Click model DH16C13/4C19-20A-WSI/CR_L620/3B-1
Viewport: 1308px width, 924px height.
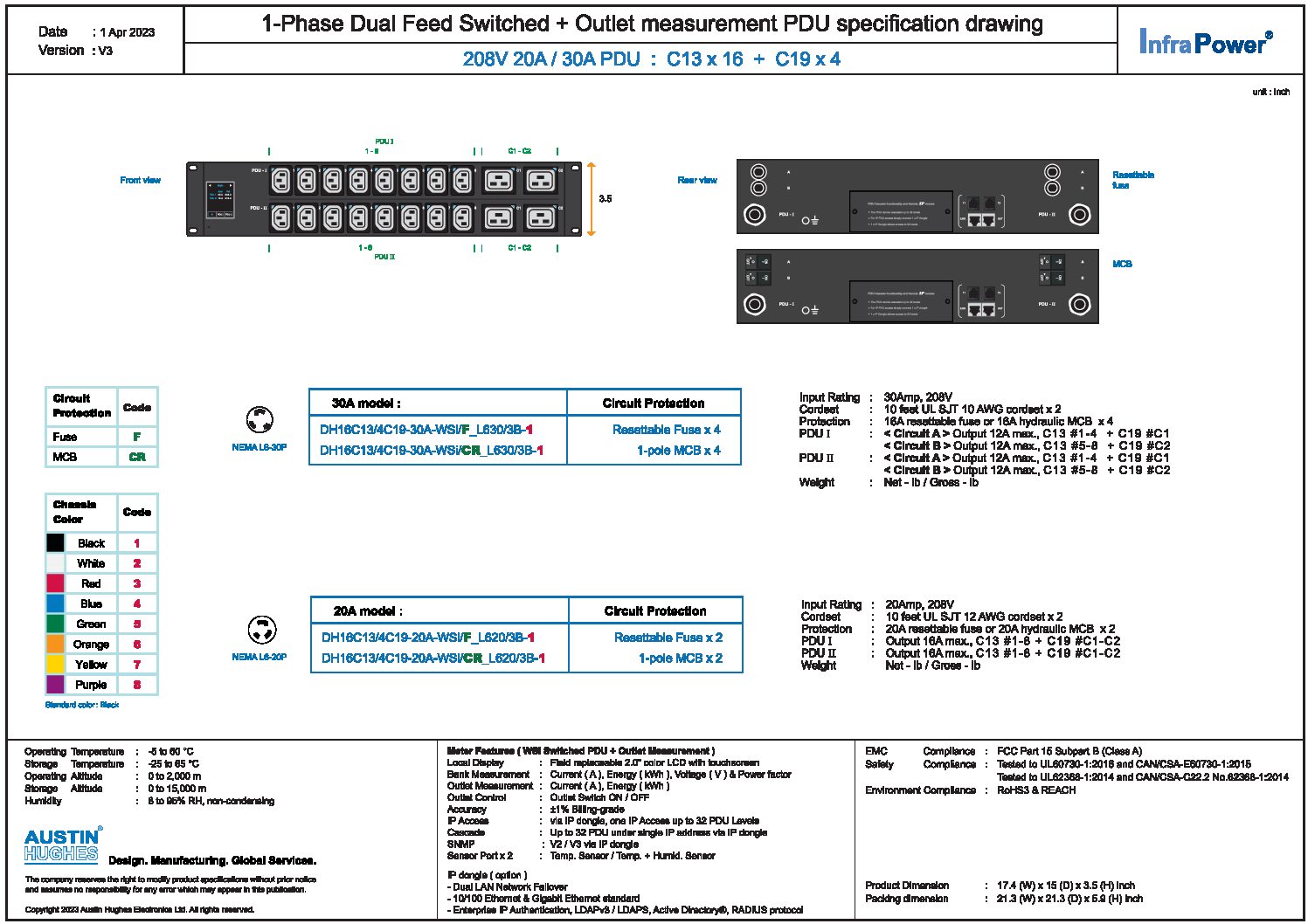point(433,659)
